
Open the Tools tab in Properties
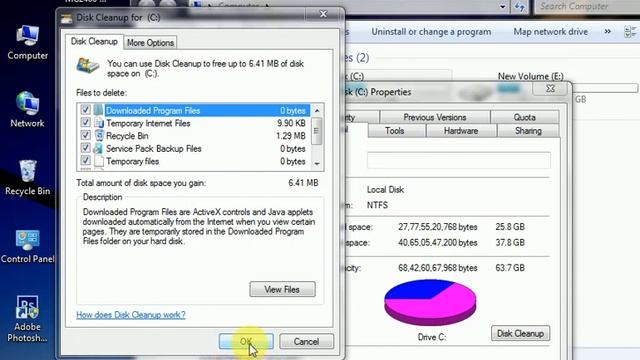(x=395, y=131)
